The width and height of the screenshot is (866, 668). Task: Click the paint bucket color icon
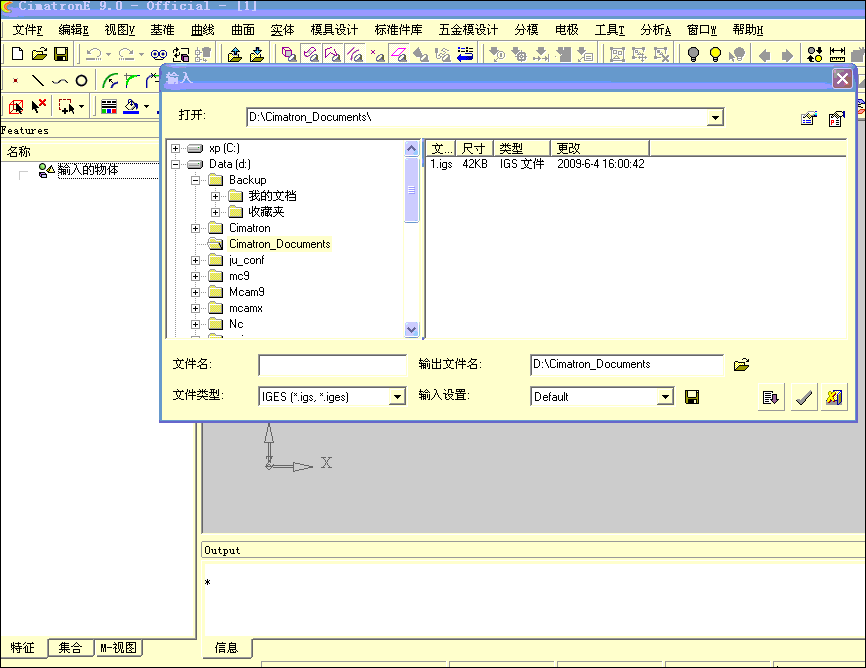click(131, 106)
